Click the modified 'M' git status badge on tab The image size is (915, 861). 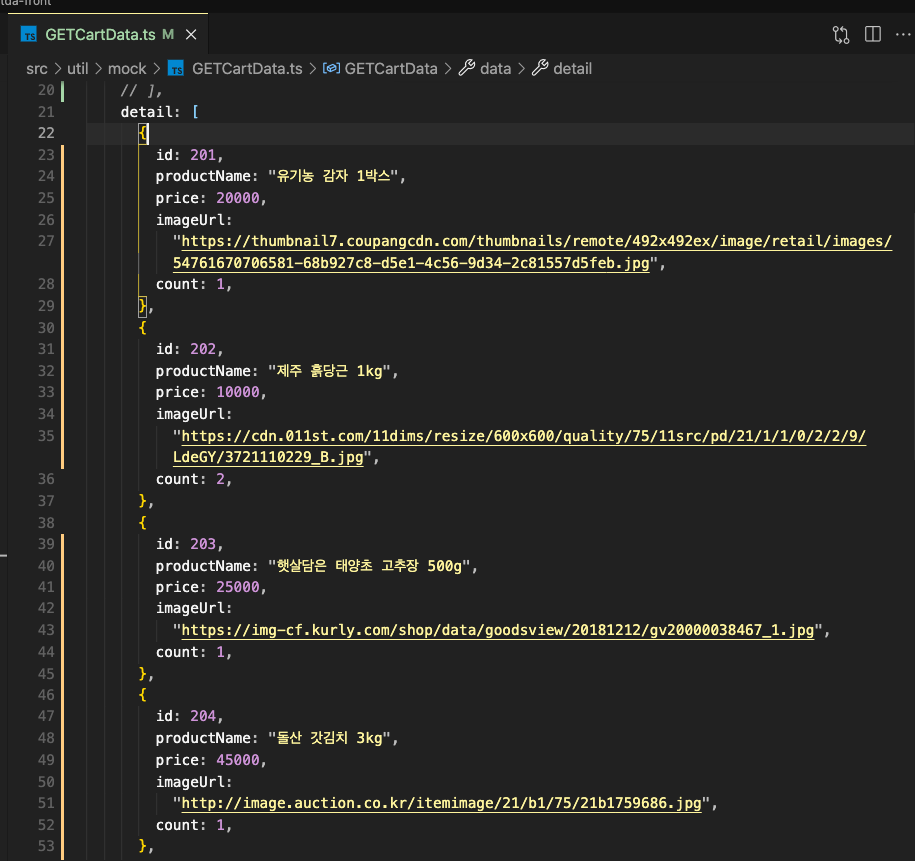[x=169, y=34]
